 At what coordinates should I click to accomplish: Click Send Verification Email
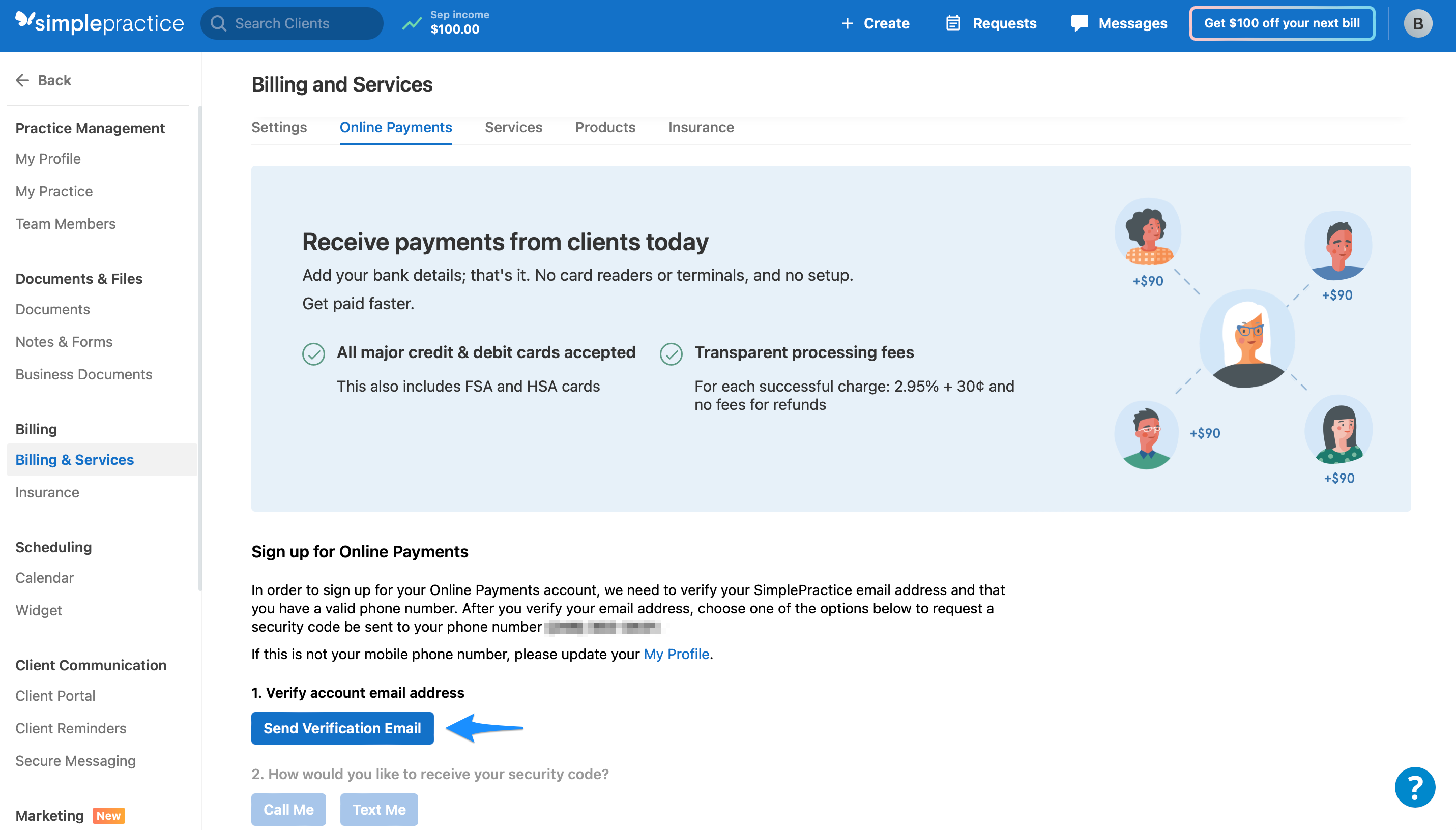click(342, 728)
